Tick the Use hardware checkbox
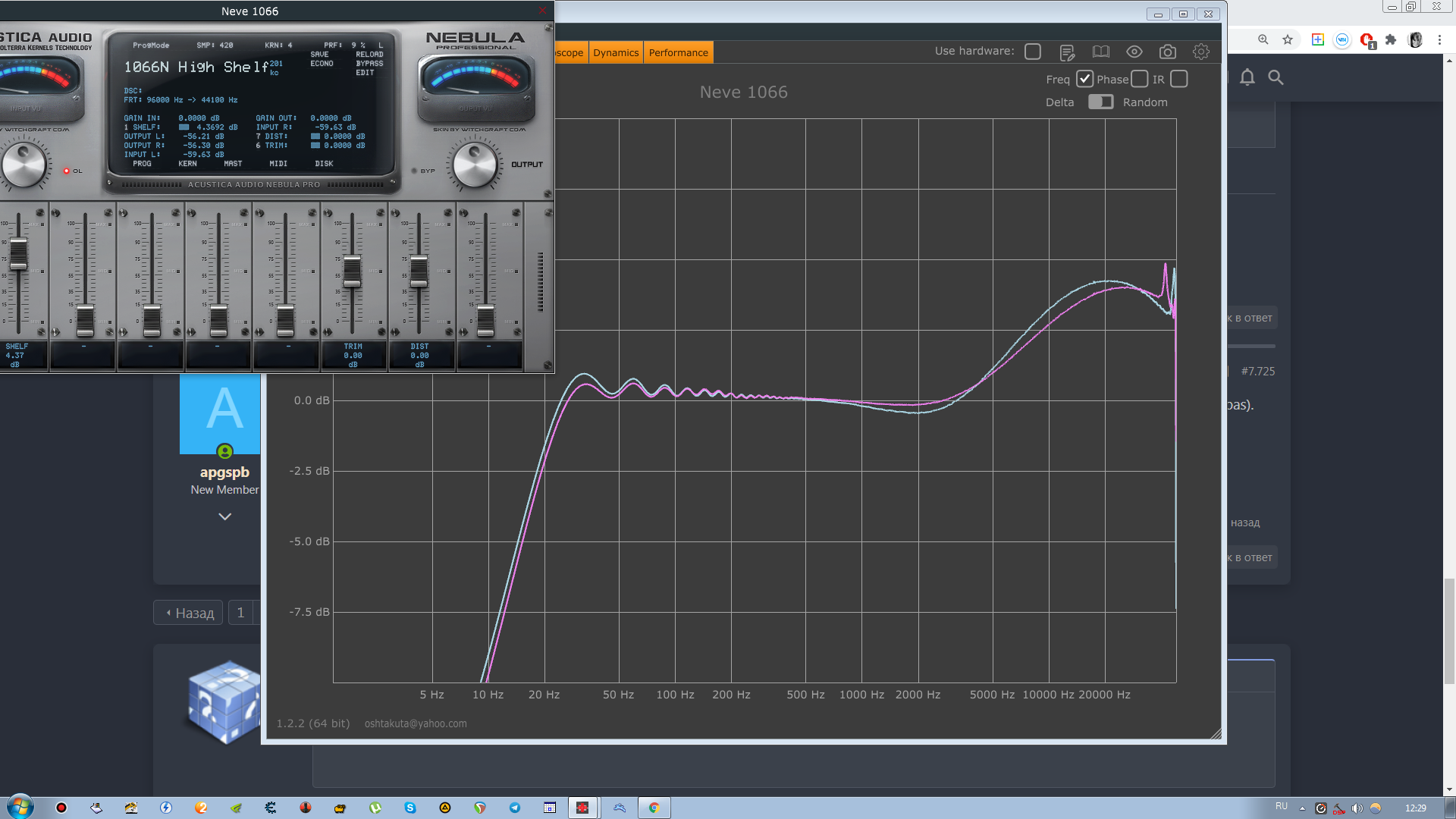The height and width of the screenshot is (819, 1456). 1033,52
